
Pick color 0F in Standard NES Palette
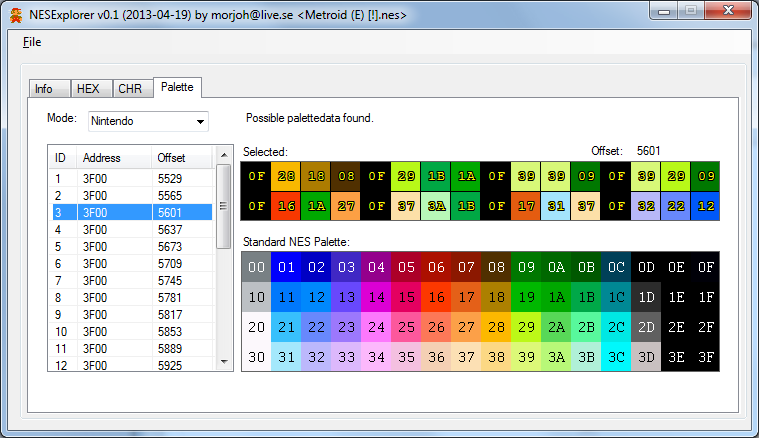(706, 267)
